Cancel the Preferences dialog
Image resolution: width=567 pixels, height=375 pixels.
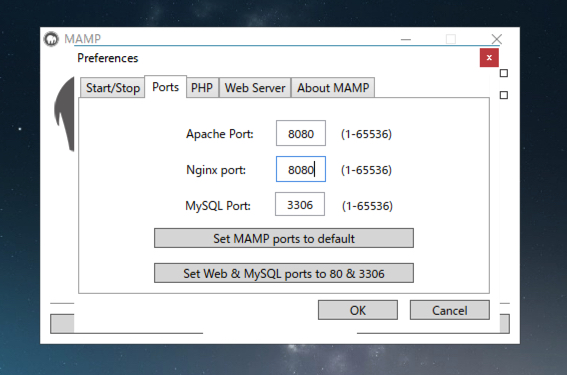tap(450, 310)
